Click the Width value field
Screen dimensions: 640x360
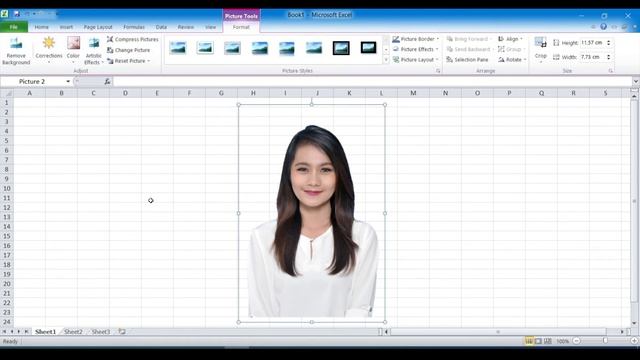pyautogui.click(x=592, y=57)
